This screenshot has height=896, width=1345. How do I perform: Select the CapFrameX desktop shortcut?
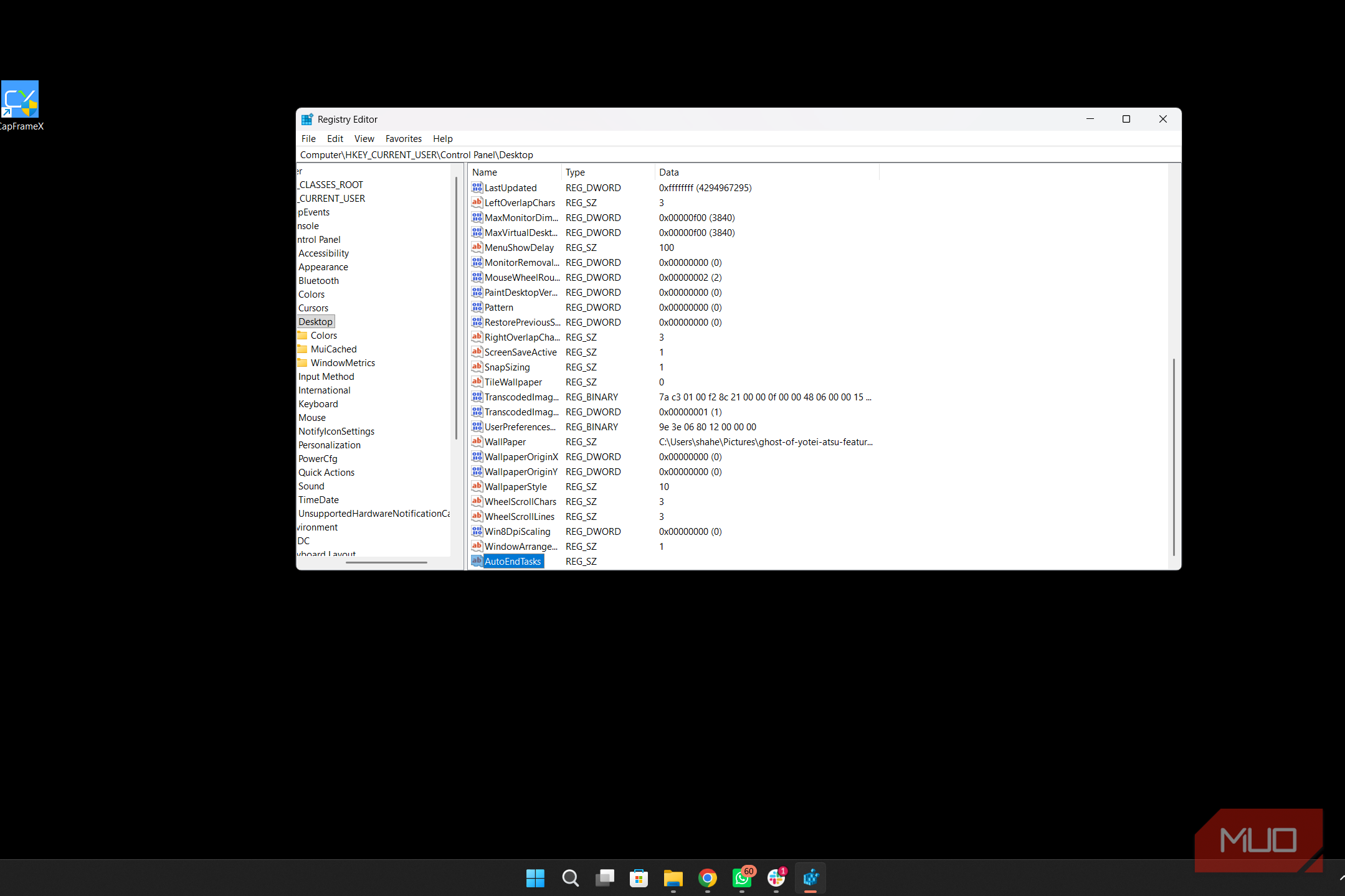21,106
